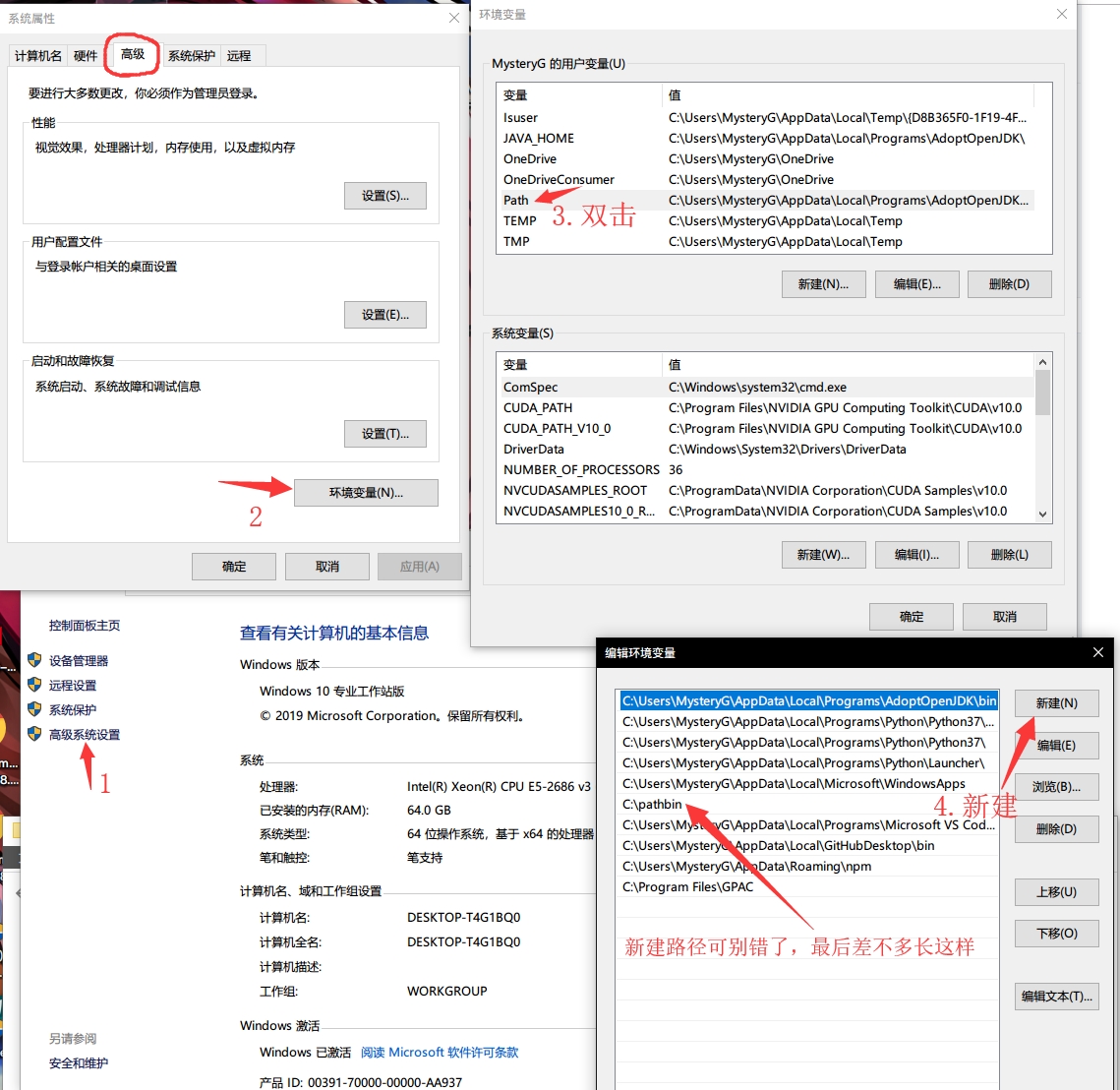Select the C:\pathbin path entry
The width and height of the screenshot is (1120, 1090).
652,805
